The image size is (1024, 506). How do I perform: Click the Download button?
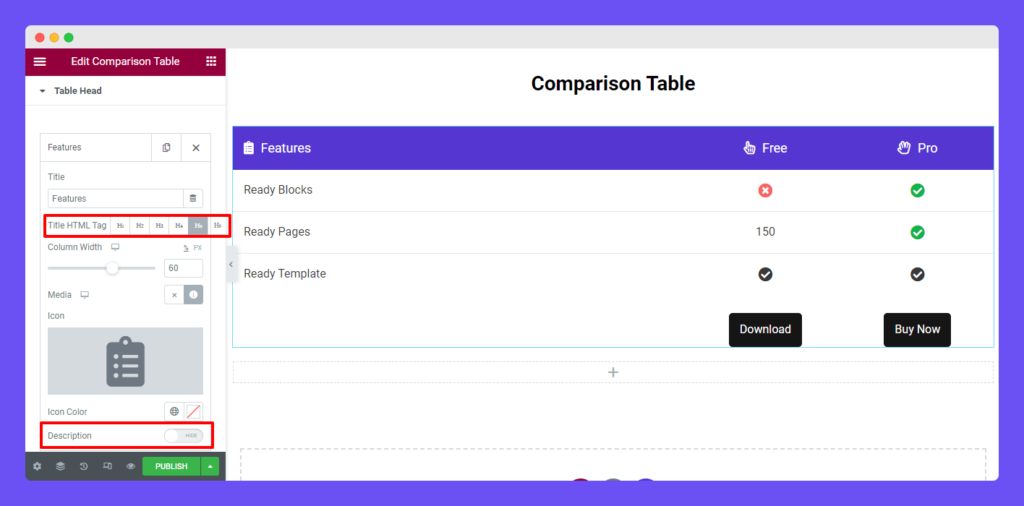[765, 330]
